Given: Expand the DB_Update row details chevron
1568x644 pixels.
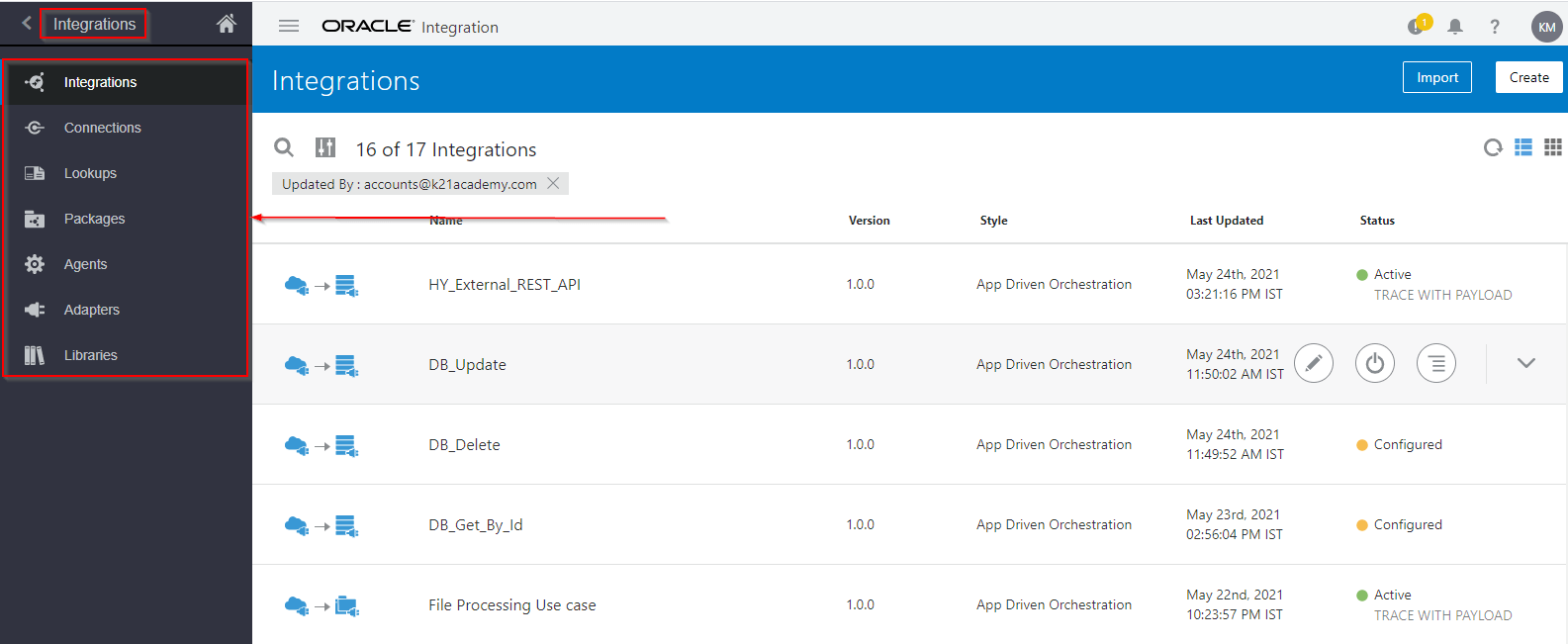Looking at the screenshot, I should [1526, 363].
